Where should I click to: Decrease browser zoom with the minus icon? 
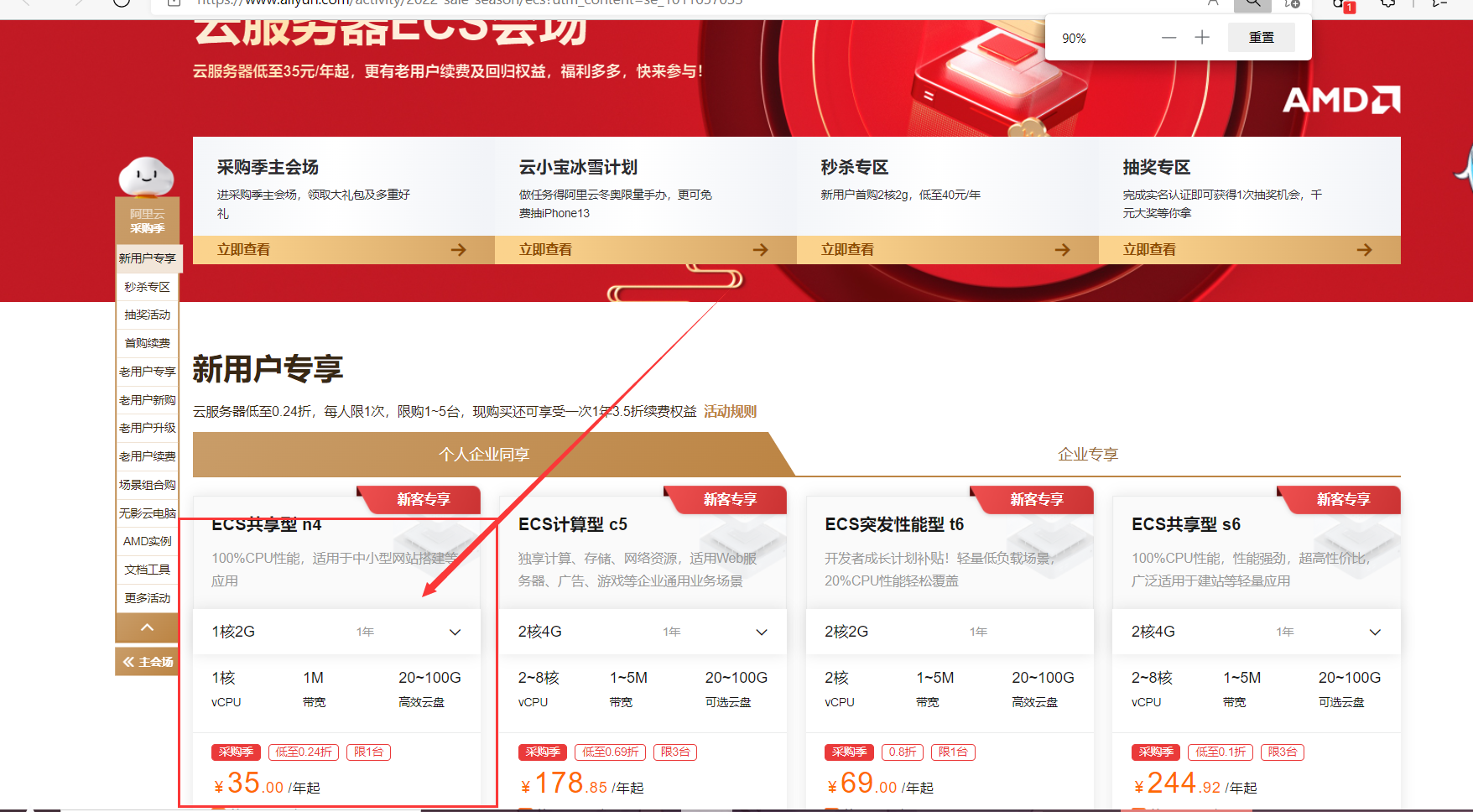pos(1169,38)
